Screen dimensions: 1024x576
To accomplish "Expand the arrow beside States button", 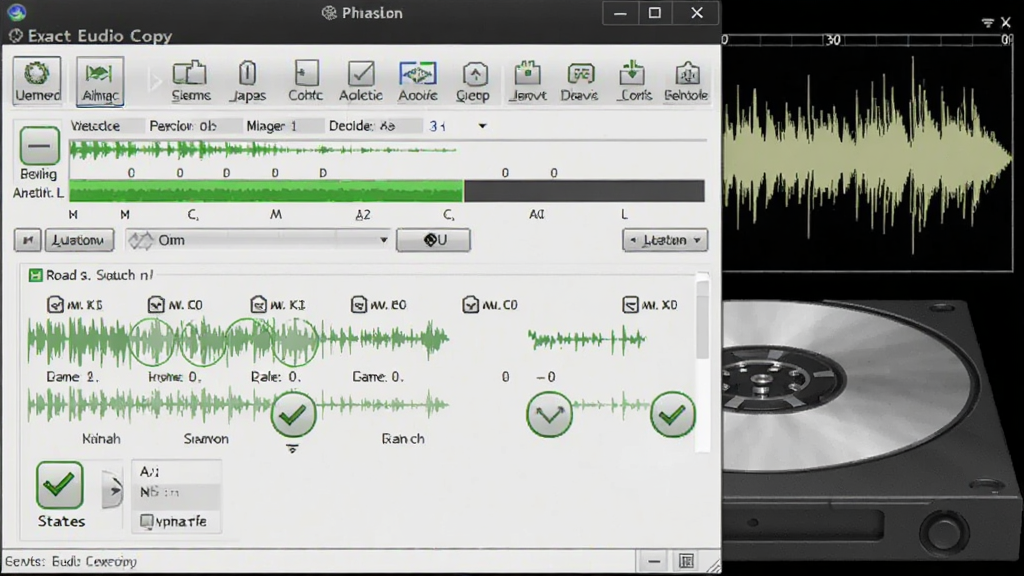I will pyautogui.click(x=112, y=489).
